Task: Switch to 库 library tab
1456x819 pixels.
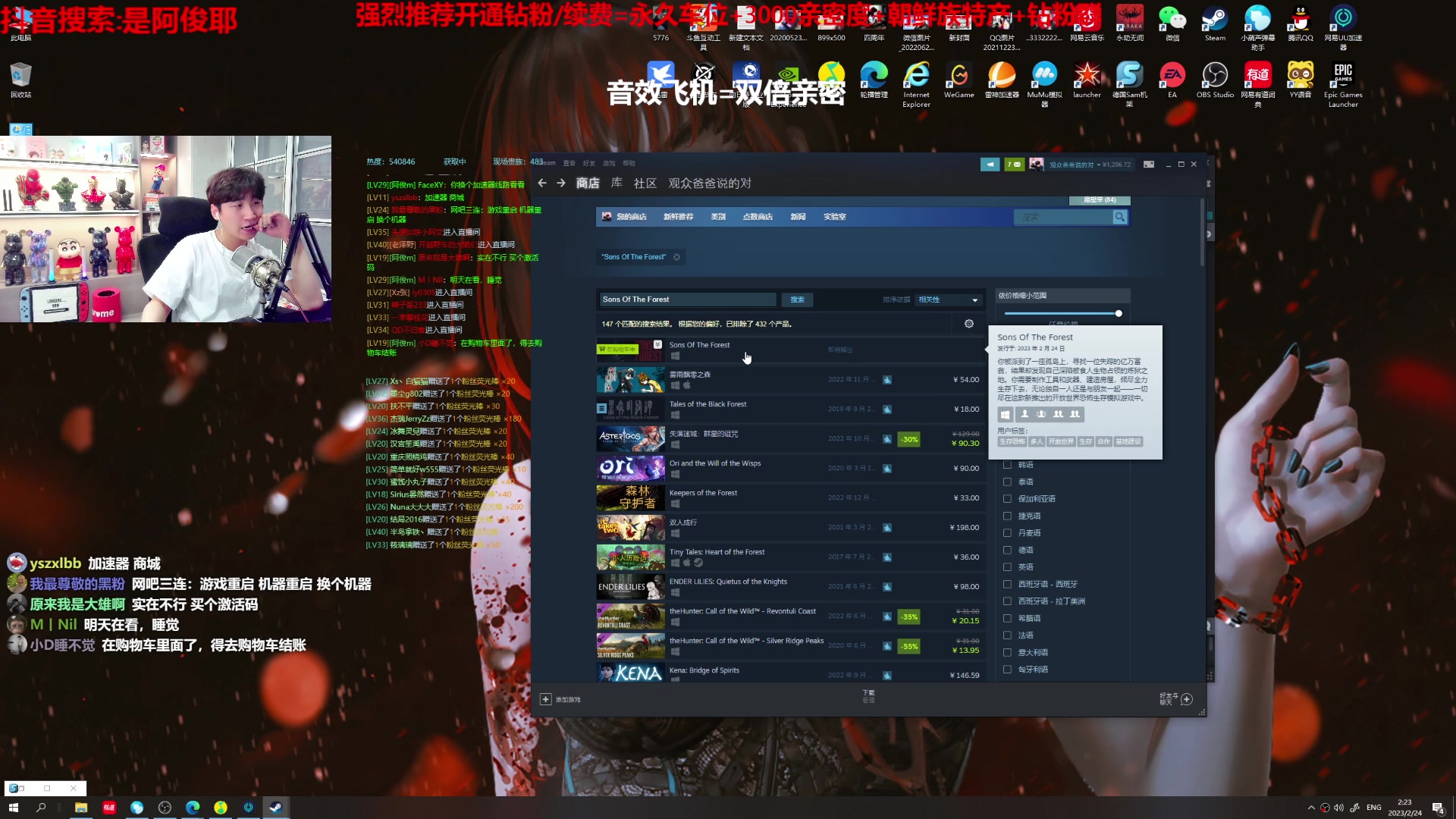Action: [x=617, y=183]
